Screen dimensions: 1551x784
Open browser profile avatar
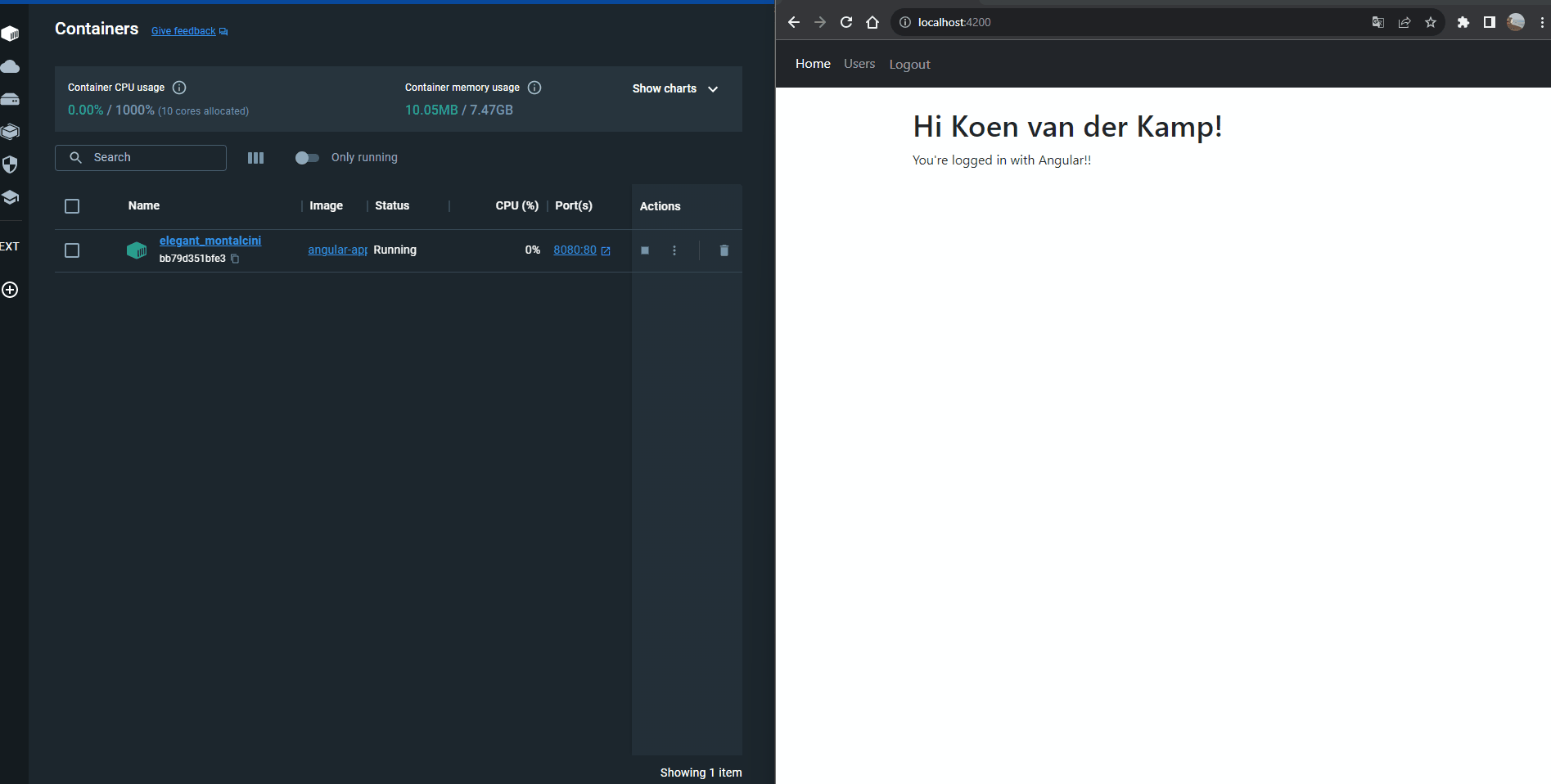(x=1516, y=22)
